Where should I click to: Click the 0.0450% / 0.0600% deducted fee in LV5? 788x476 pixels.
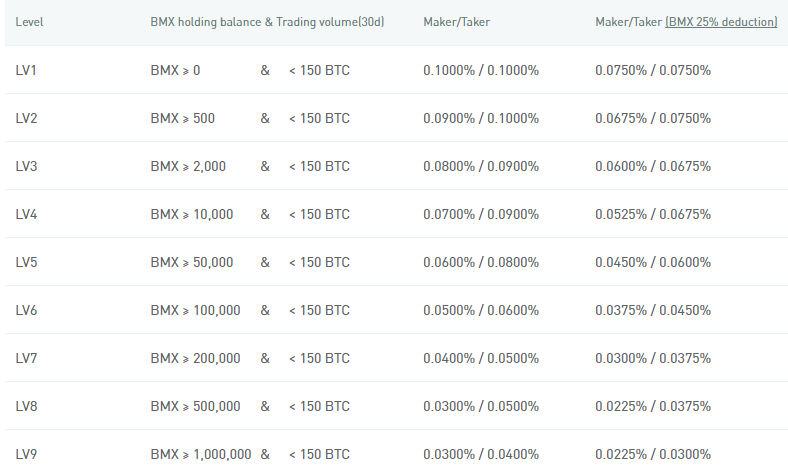tap(653, 262)
